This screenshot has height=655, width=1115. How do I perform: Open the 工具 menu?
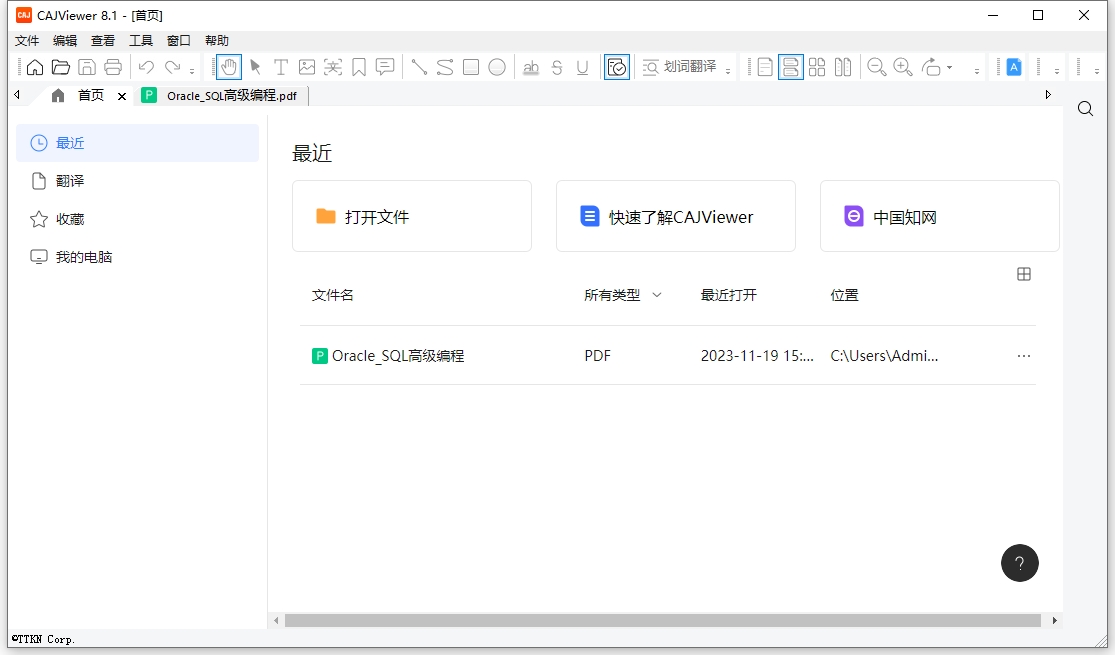[x=141, y=41]
